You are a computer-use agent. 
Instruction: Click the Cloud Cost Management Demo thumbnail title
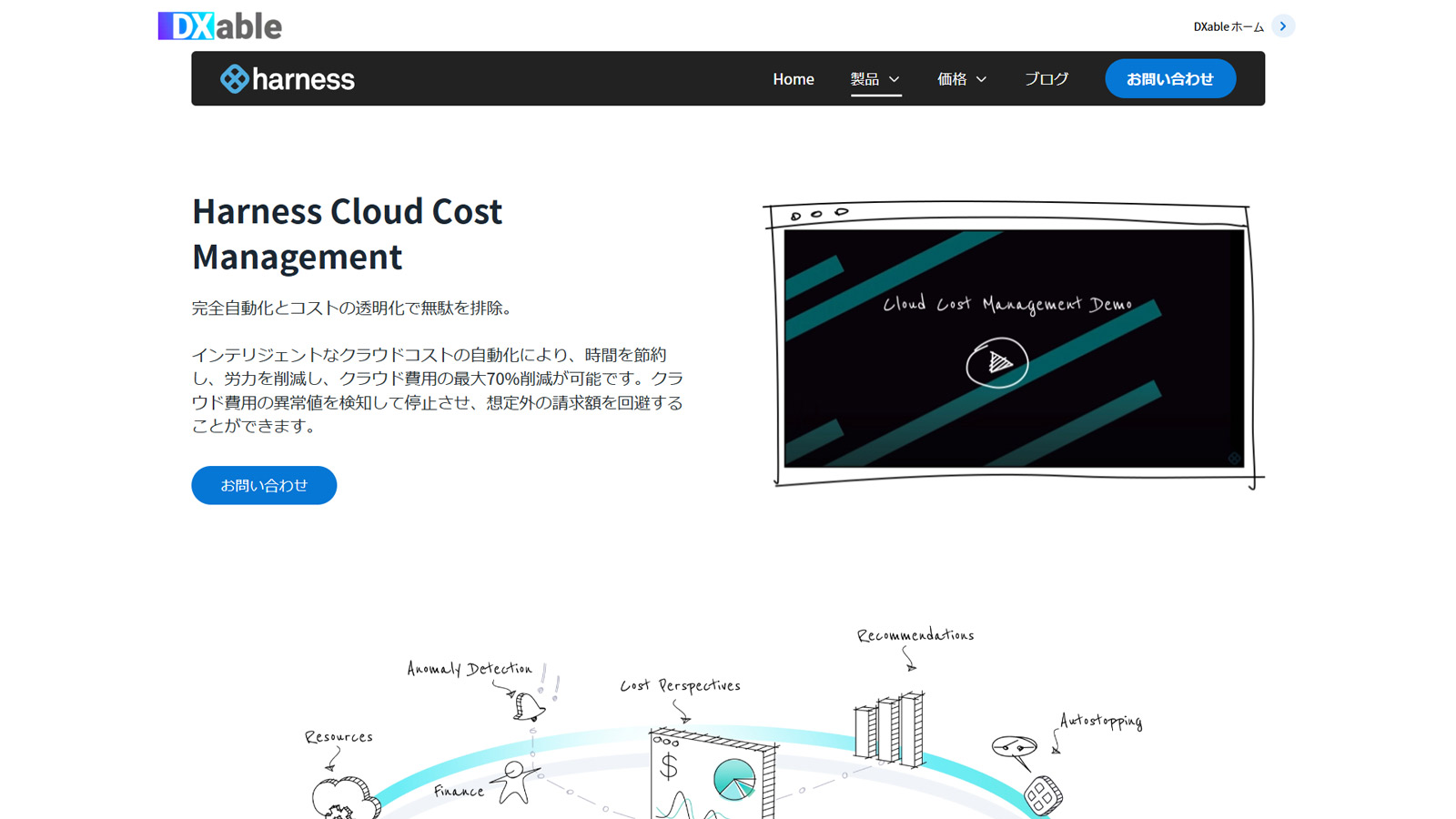pos(1007,304)
